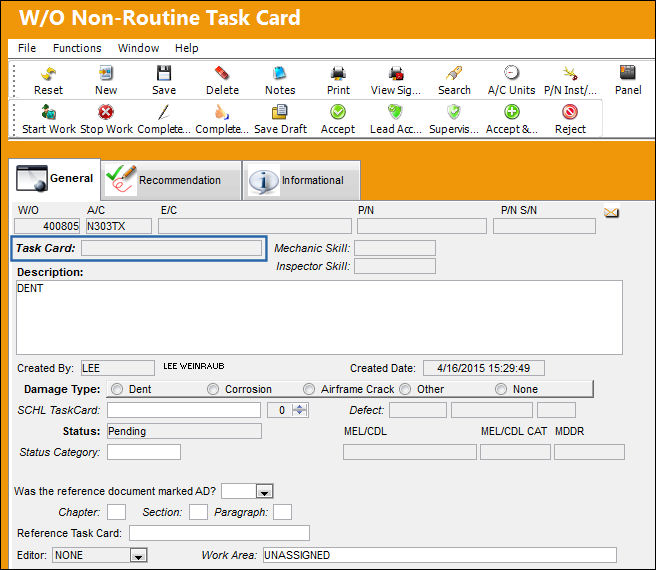The width and height of the screenshot is (656, 570).
Task: Click the MDDR field
Action: click(589, 452)
